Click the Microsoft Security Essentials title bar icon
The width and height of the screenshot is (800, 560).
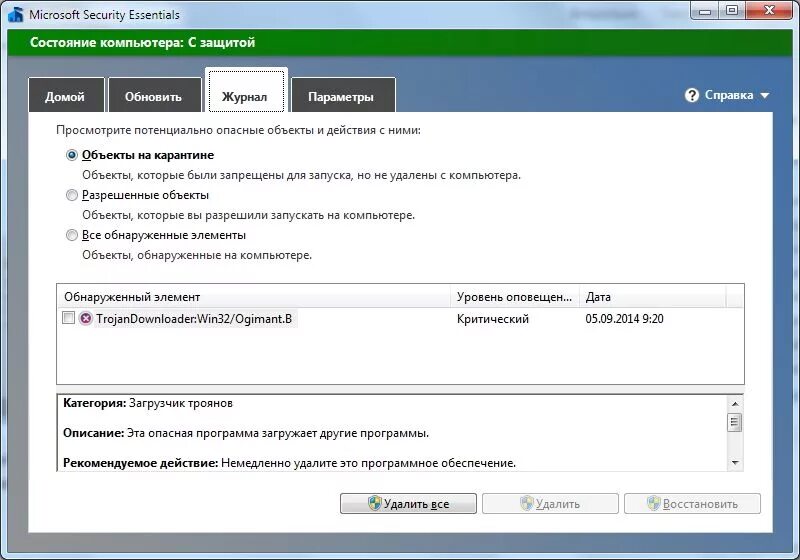15,14
